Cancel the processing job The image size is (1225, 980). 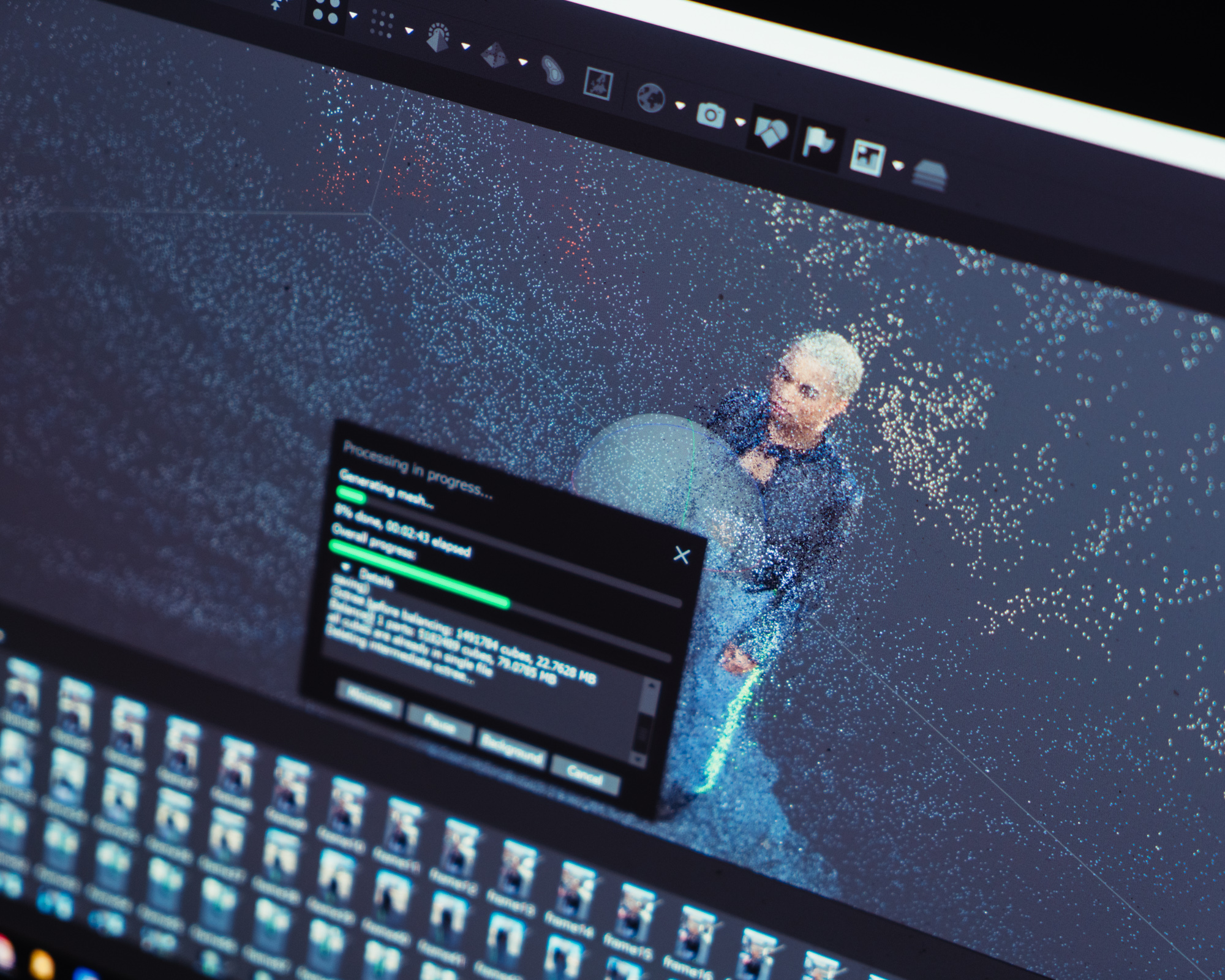coord(585,775)
